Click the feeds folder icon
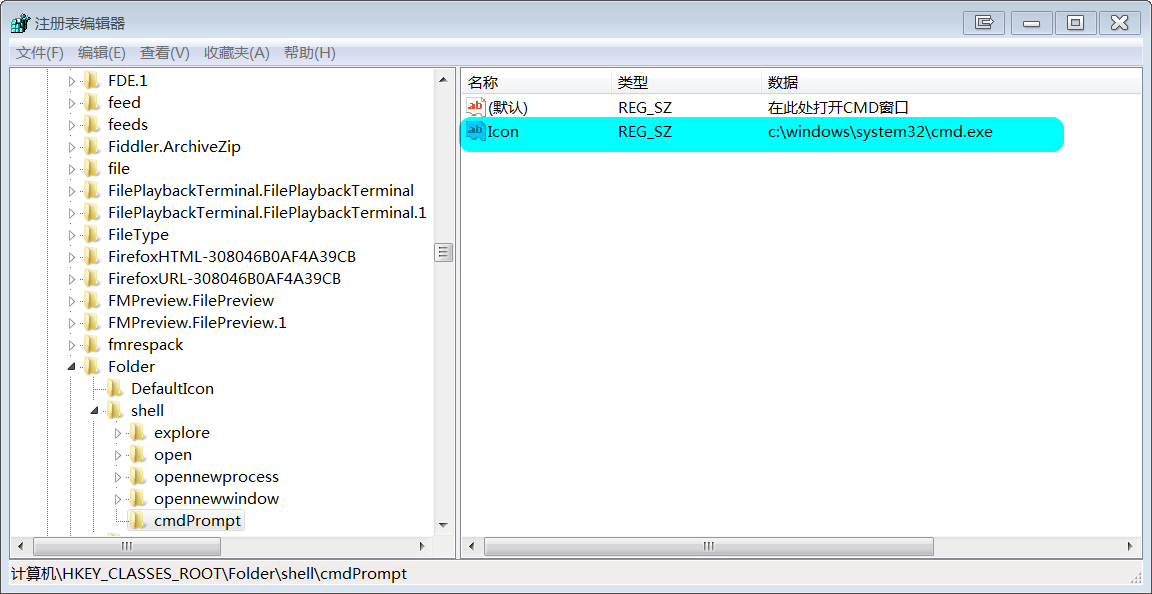Image resolution: width=1152 pixels, height=594 pixels. tap(92, 124)
